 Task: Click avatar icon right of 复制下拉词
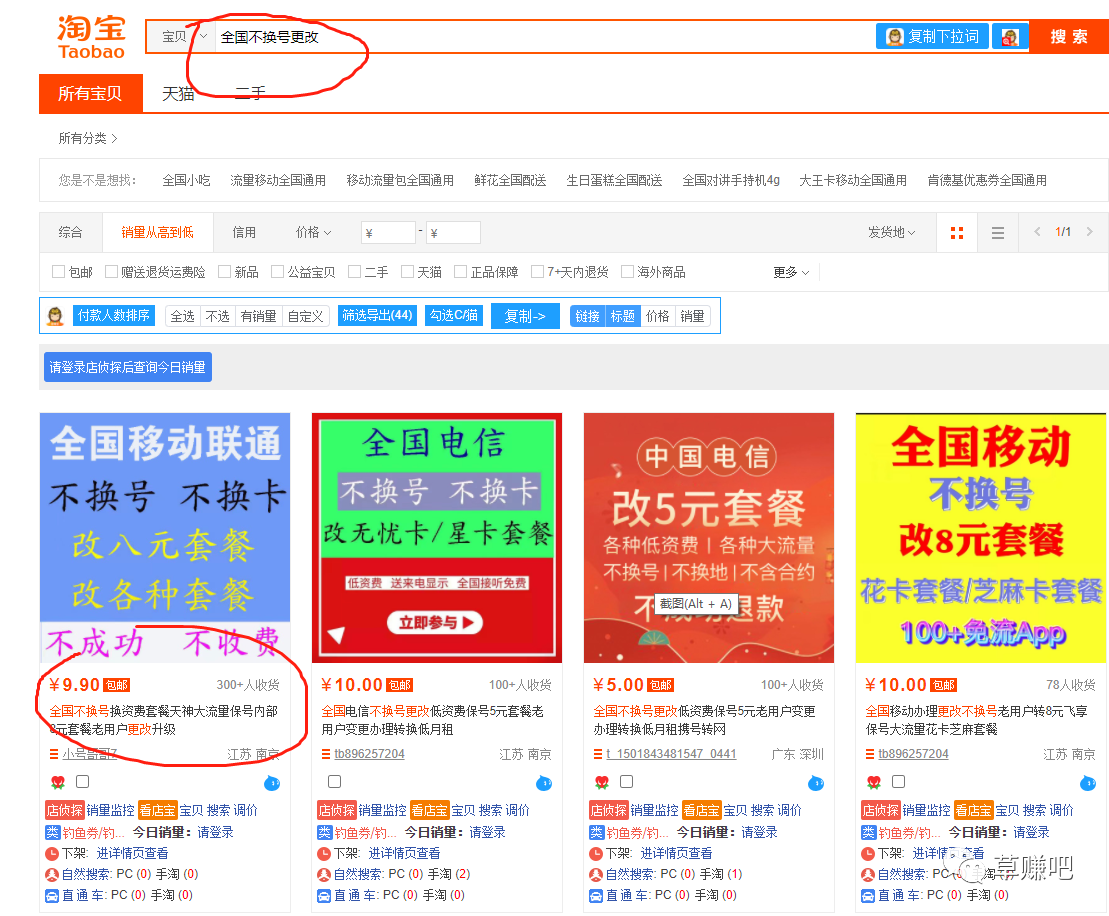coord(1010,37)
